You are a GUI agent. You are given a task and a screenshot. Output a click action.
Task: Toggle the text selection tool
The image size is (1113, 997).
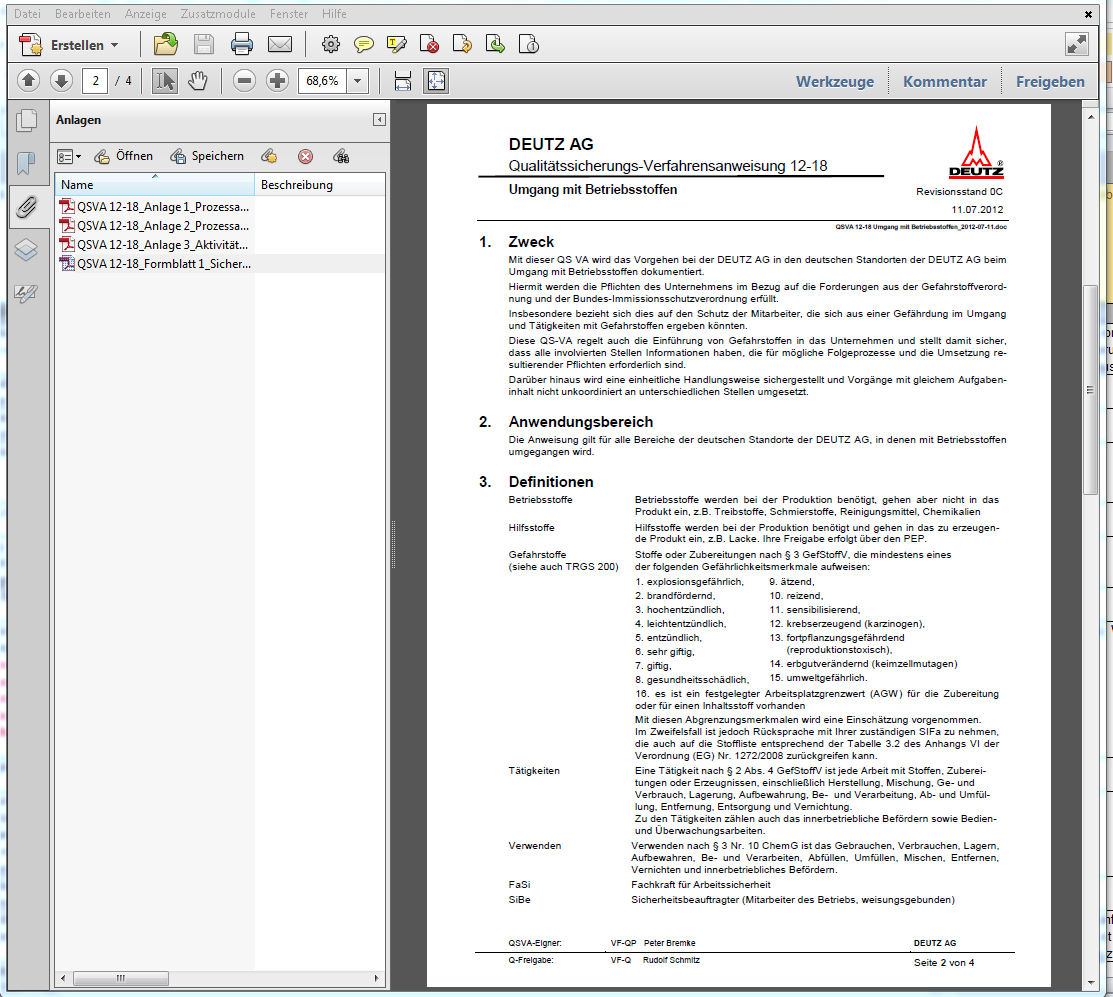pos(164,81)
